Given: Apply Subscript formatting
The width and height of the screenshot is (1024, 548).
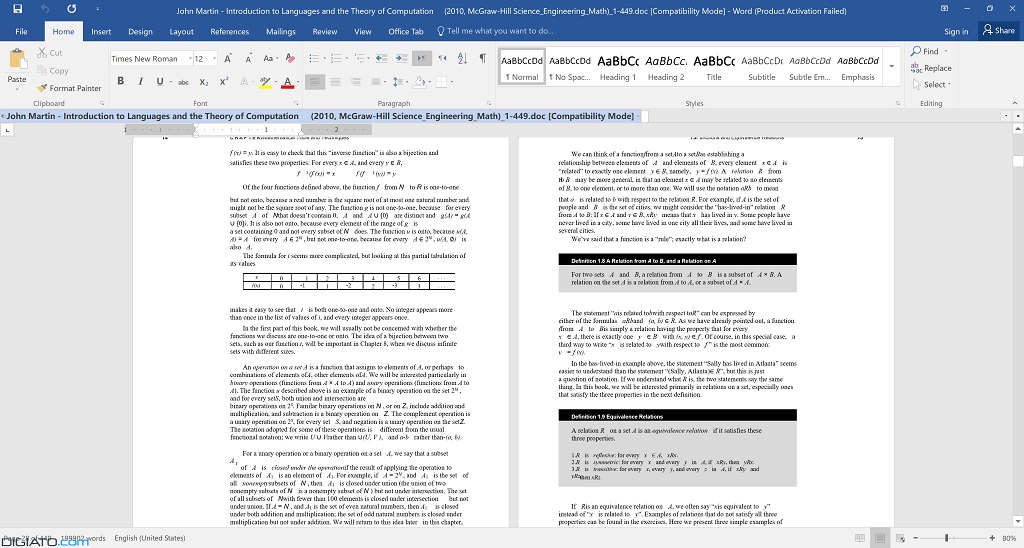Looking at the screenshot, I should [204, 82].
